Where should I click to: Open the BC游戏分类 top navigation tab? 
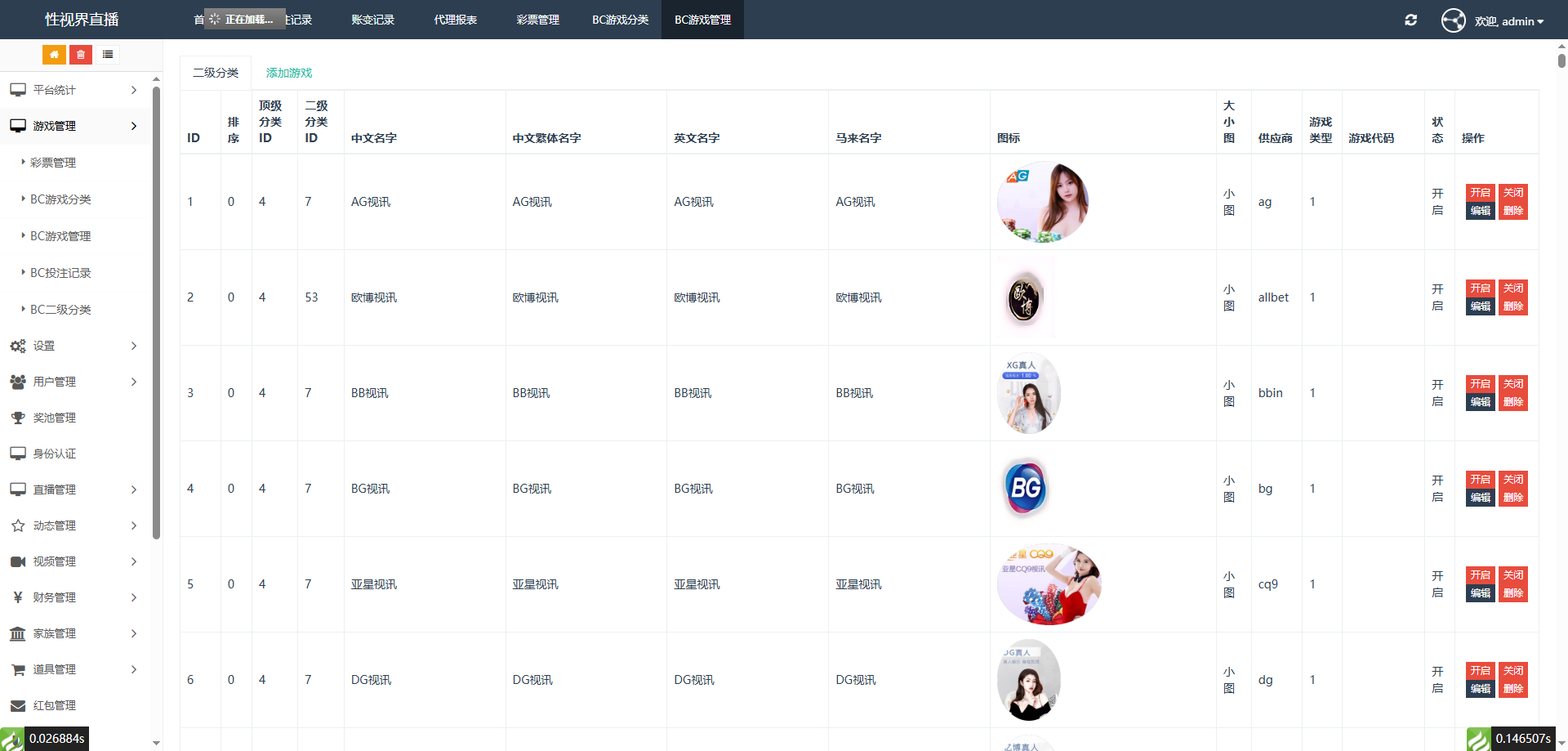click(x=620, y=20)
